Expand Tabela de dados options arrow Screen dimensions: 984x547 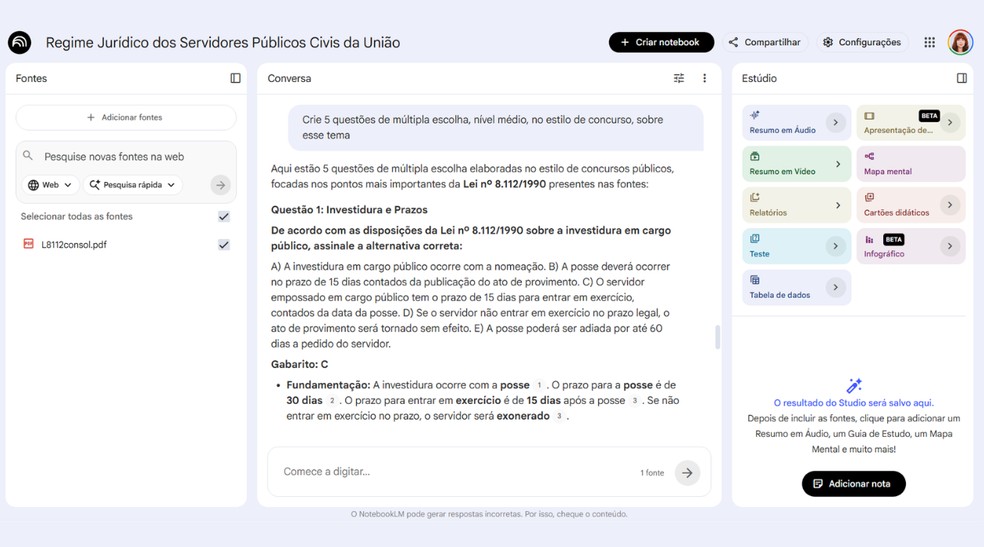pyautogui.click(x=835, y=287)
